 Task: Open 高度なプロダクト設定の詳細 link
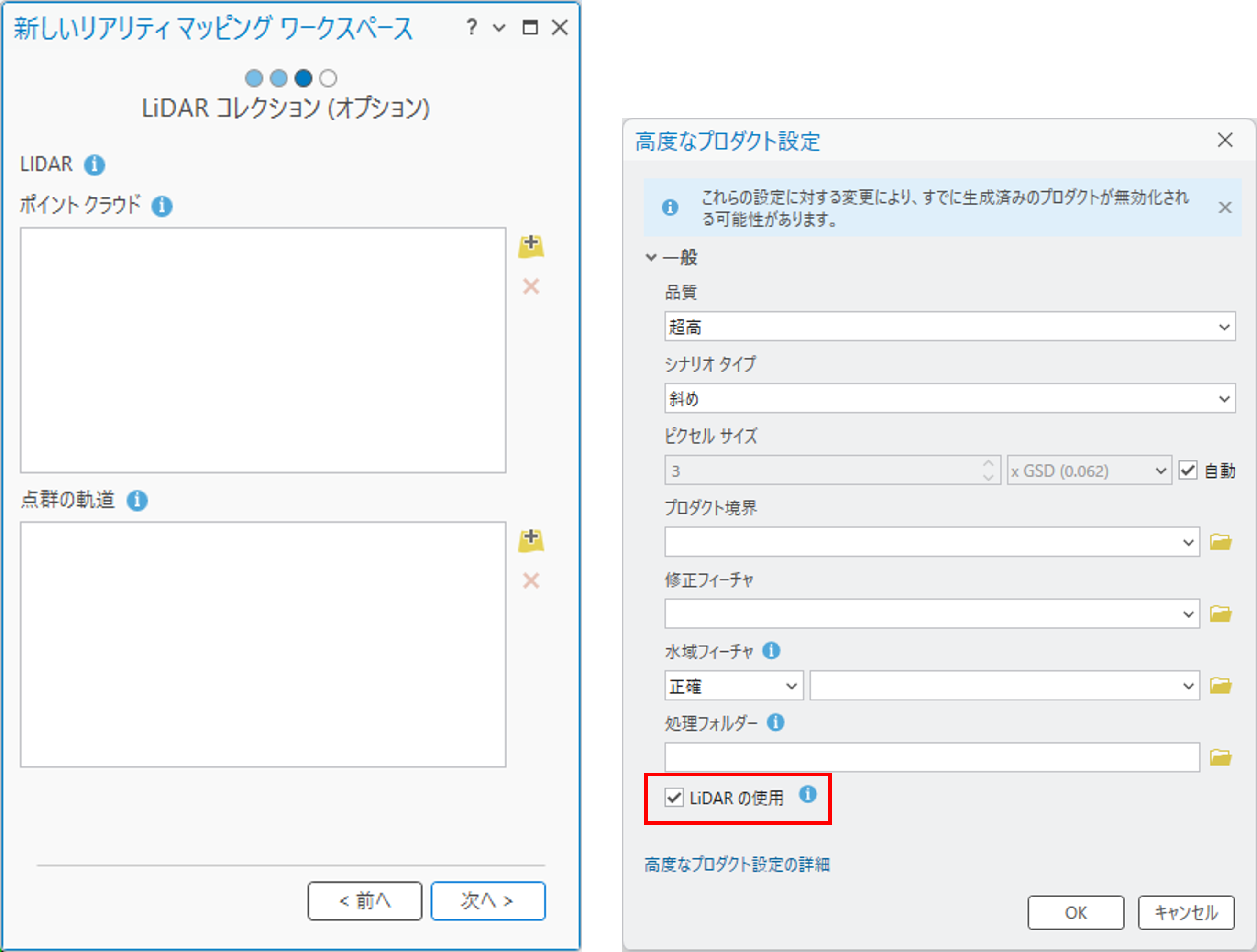click(x=737, y=864)
